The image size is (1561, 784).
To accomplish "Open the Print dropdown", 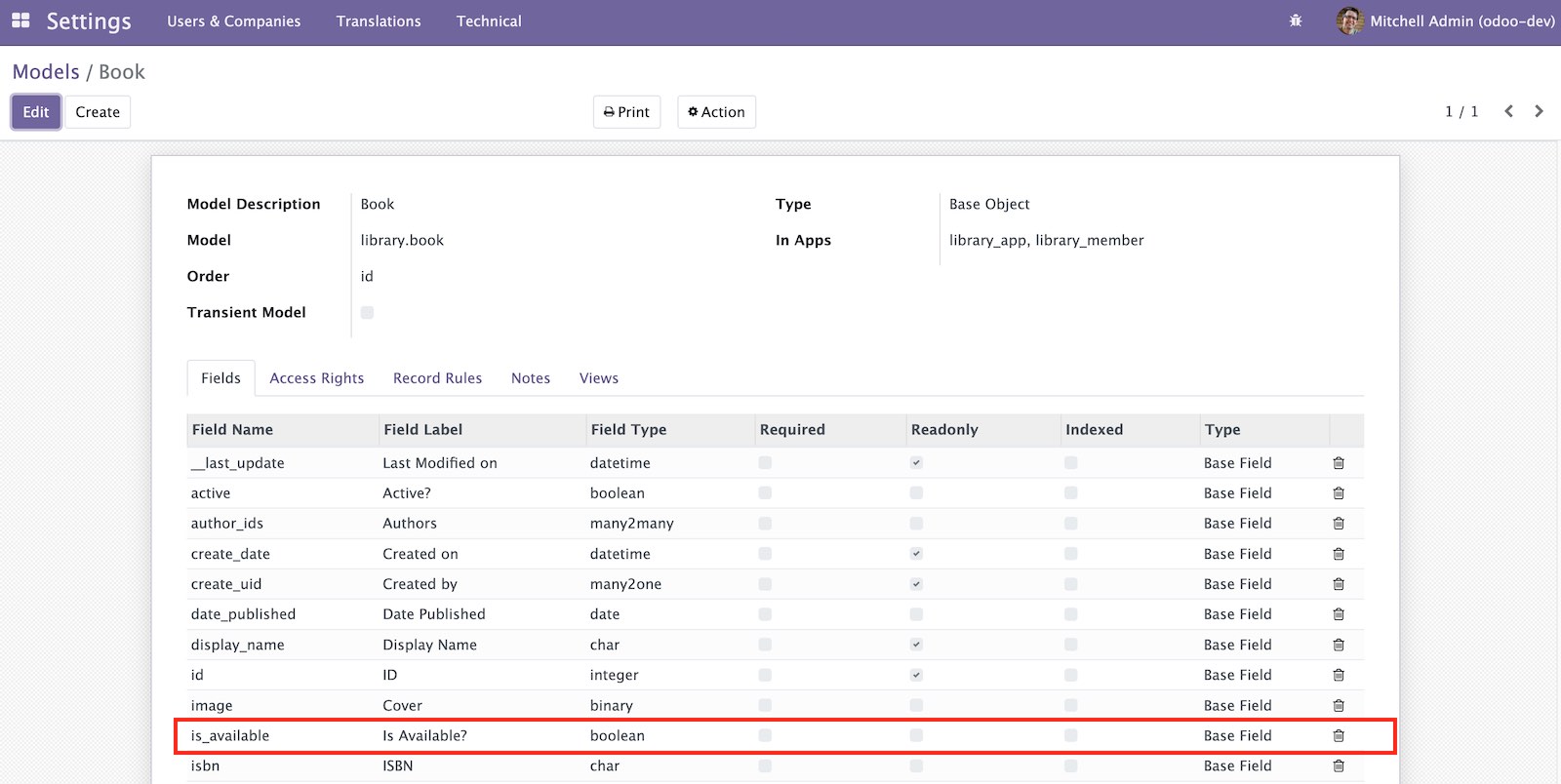I will coord(626,112).
